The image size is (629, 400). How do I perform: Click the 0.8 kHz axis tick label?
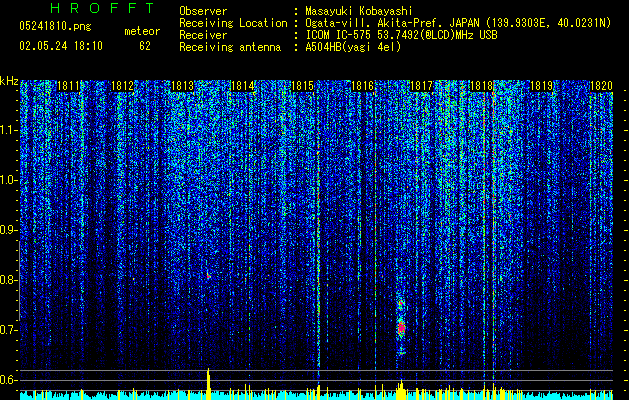[9, 280]
